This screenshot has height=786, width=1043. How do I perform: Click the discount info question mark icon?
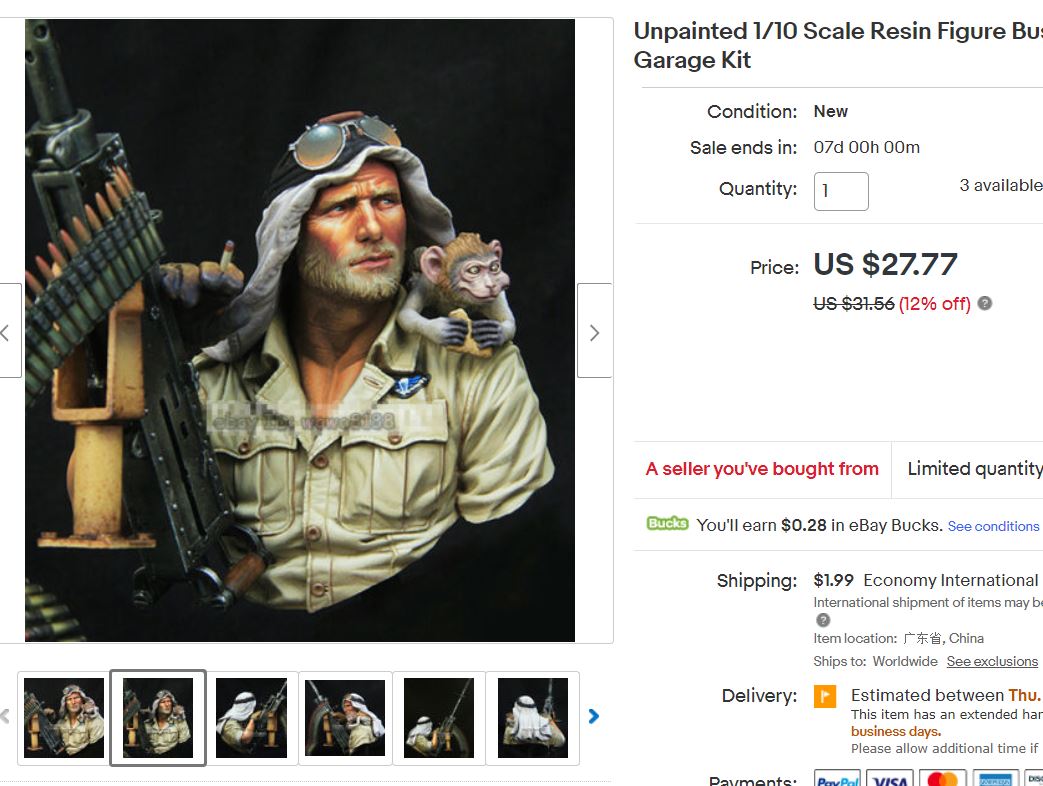pos(985,303)
